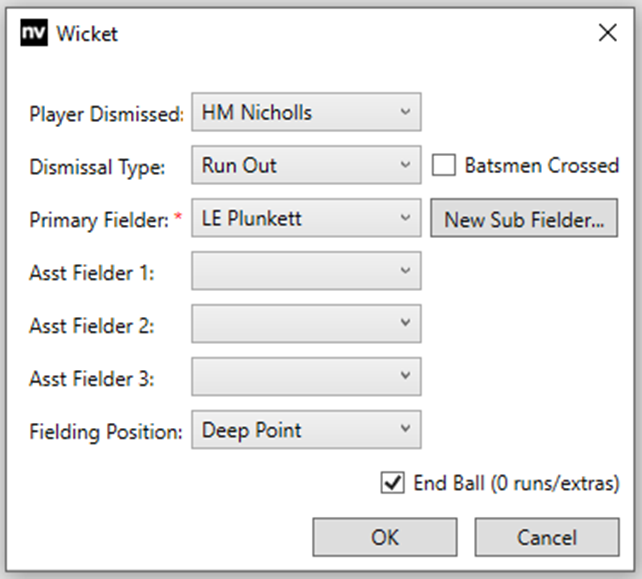Click the New Sub Fielder button
642x579 pixels.
pos(524,219)
